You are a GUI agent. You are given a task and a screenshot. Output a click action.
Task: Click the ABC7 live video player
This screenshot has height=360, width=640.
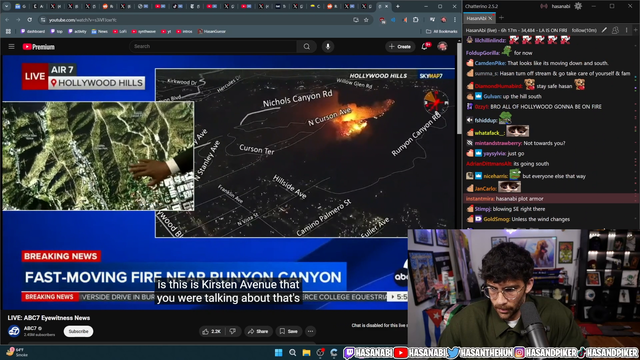pos(229,182)
